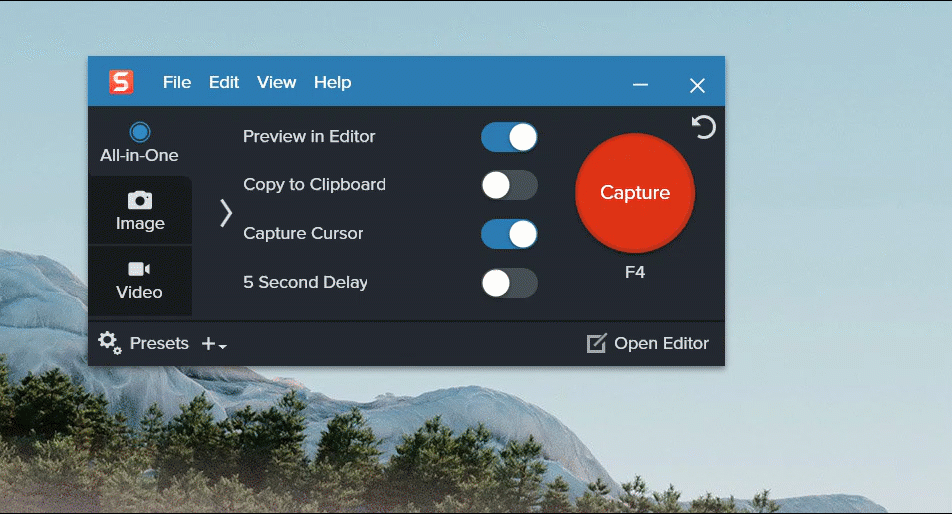Select the All-in-One capture mode
This screenshot has width=952, height=514.
139,143
